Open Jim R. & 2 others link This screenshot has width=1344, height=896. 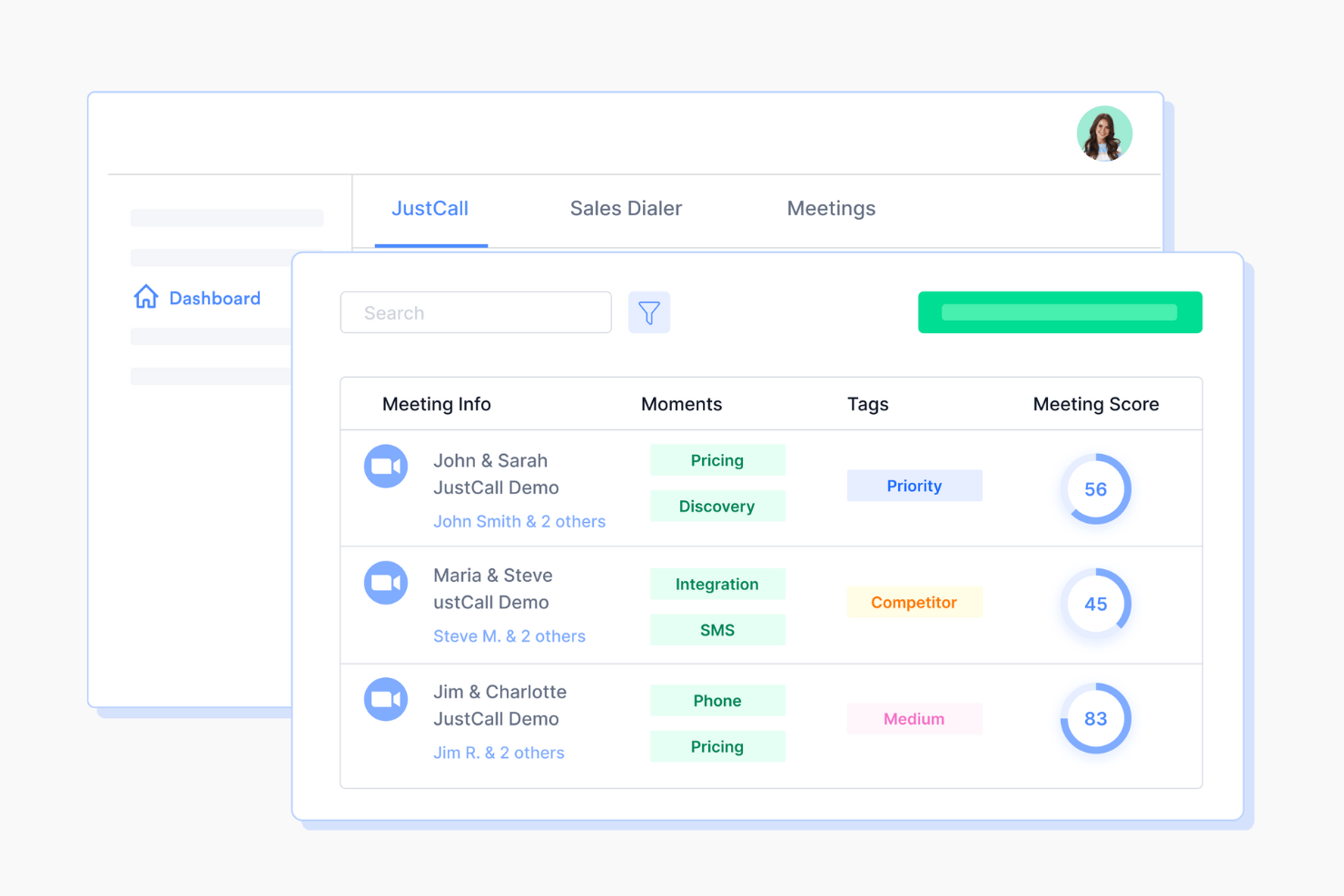click(499, 753)
